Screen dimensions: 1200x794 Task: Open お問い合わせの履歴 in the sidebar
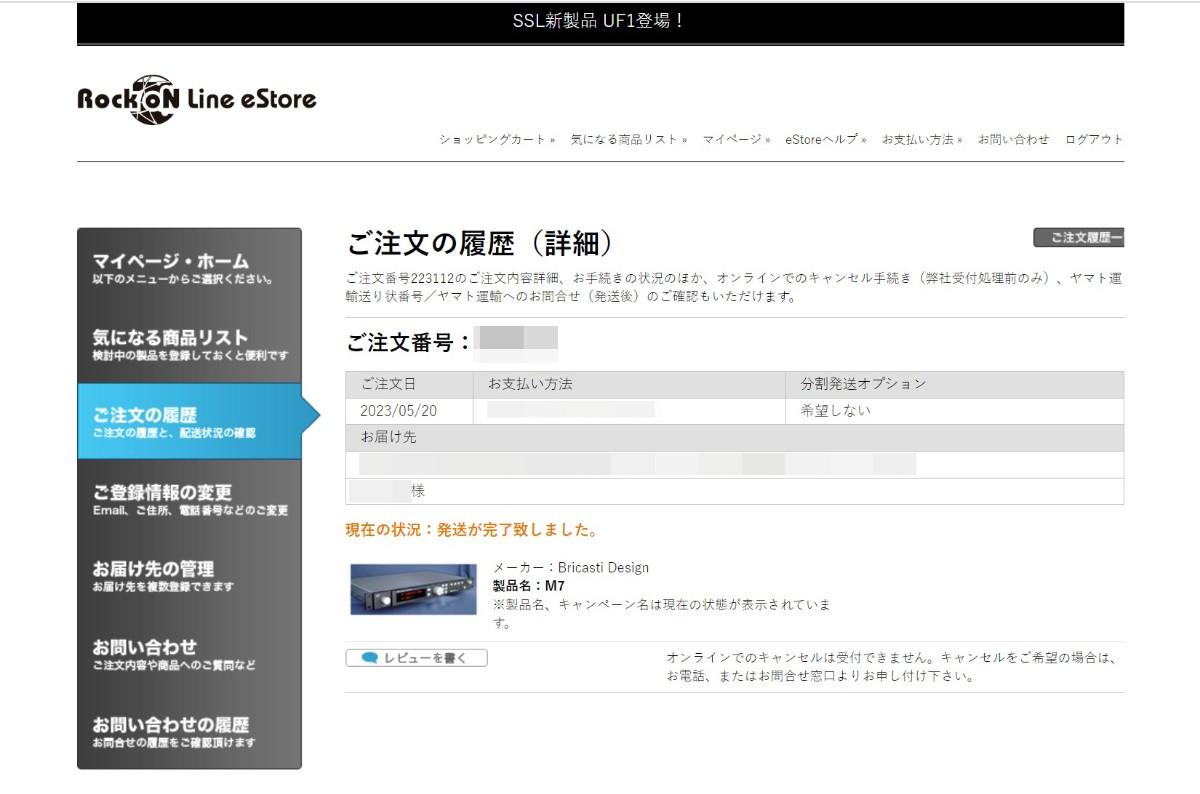pyautogui.click(x=189, y=730)
